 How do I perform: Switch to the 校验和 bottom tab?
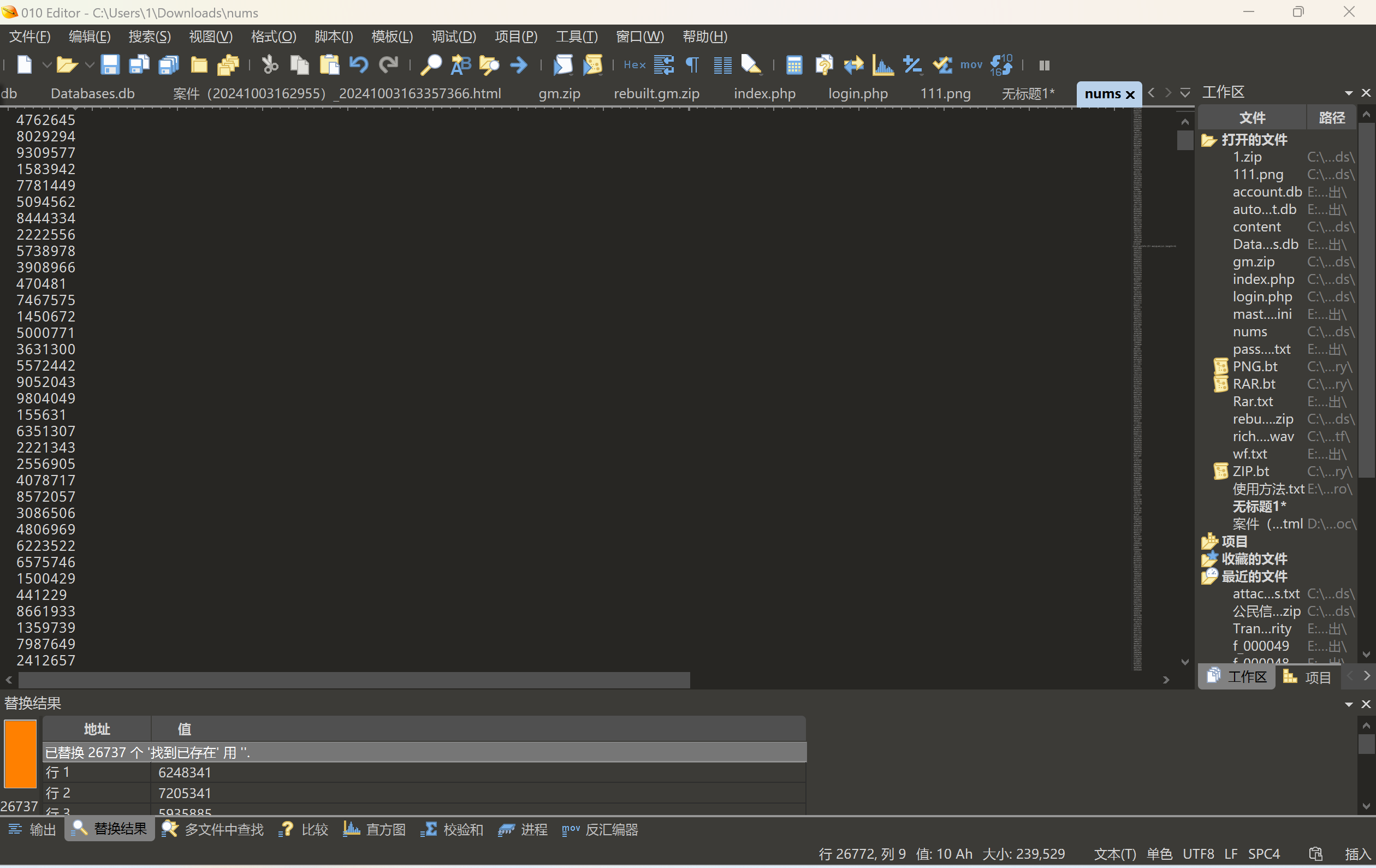[453, 829]
